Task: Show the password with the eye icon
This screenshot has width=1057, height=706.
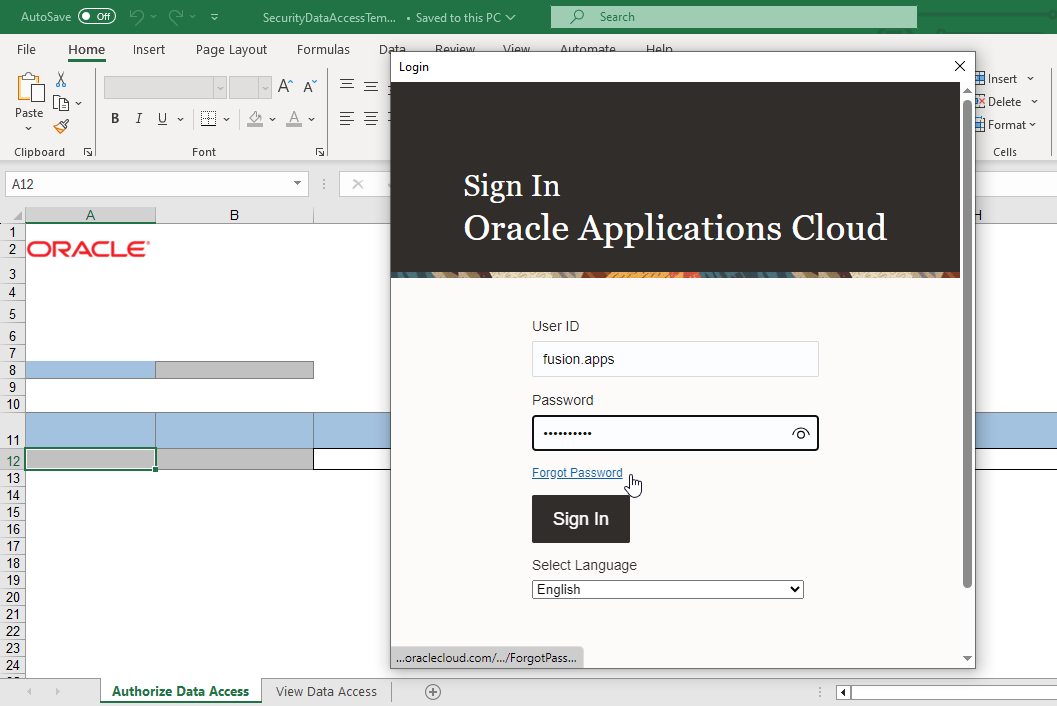Action: (x=800, y=434)
